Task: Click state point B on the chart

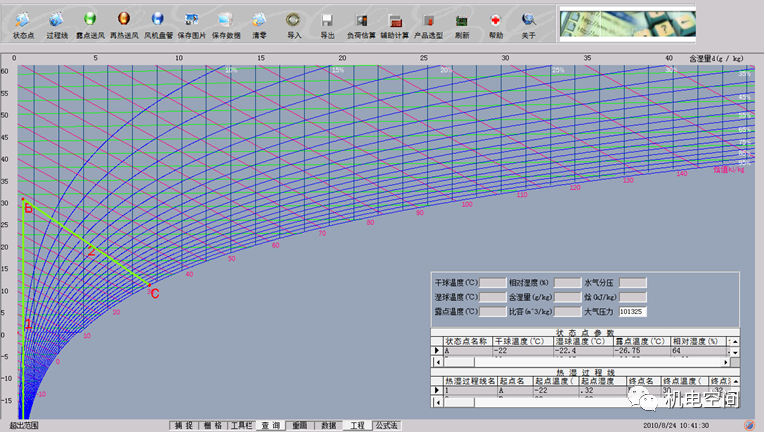Action: coord(23,199)
